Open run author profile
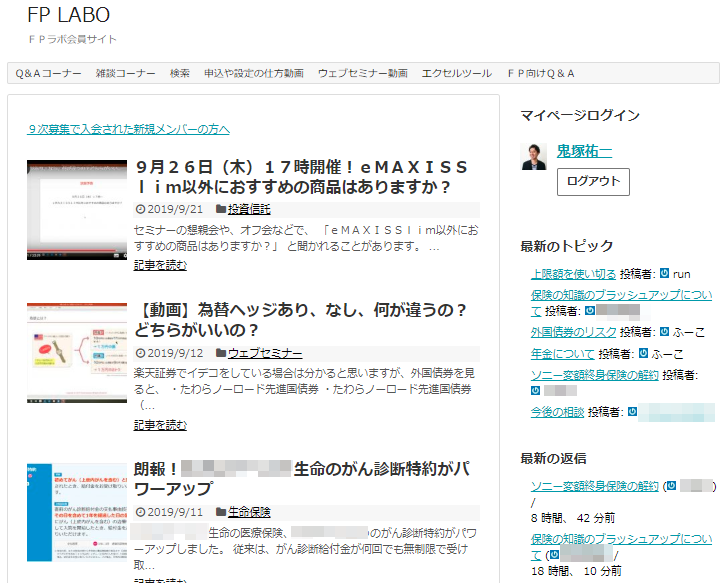The width and height of the screenshot is (724, 583). (x=682, y=274)
